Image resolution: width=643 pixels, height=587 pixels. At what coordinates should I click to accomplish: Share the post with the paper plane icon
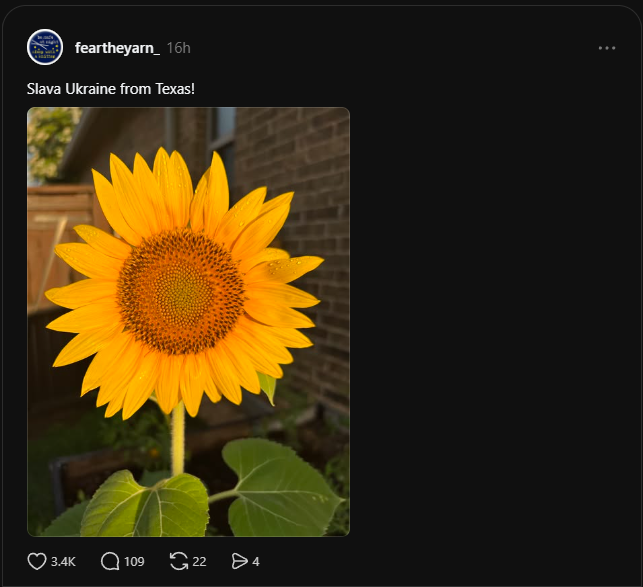coord(239,561)
